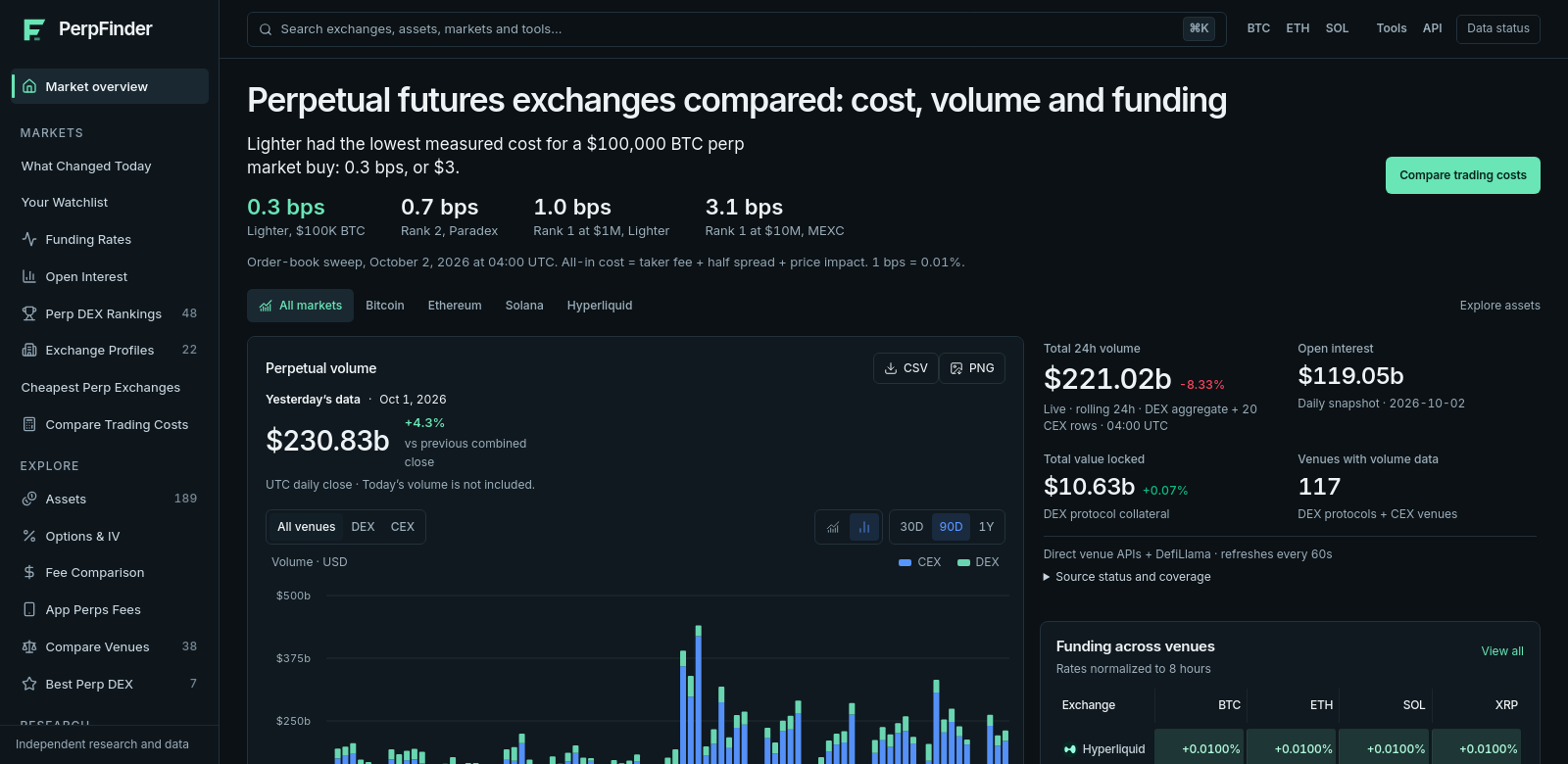This screenshot has width=1568, height=764.
Task: Switch chart to line-and-bars view icon
Action: click(833, 527)
